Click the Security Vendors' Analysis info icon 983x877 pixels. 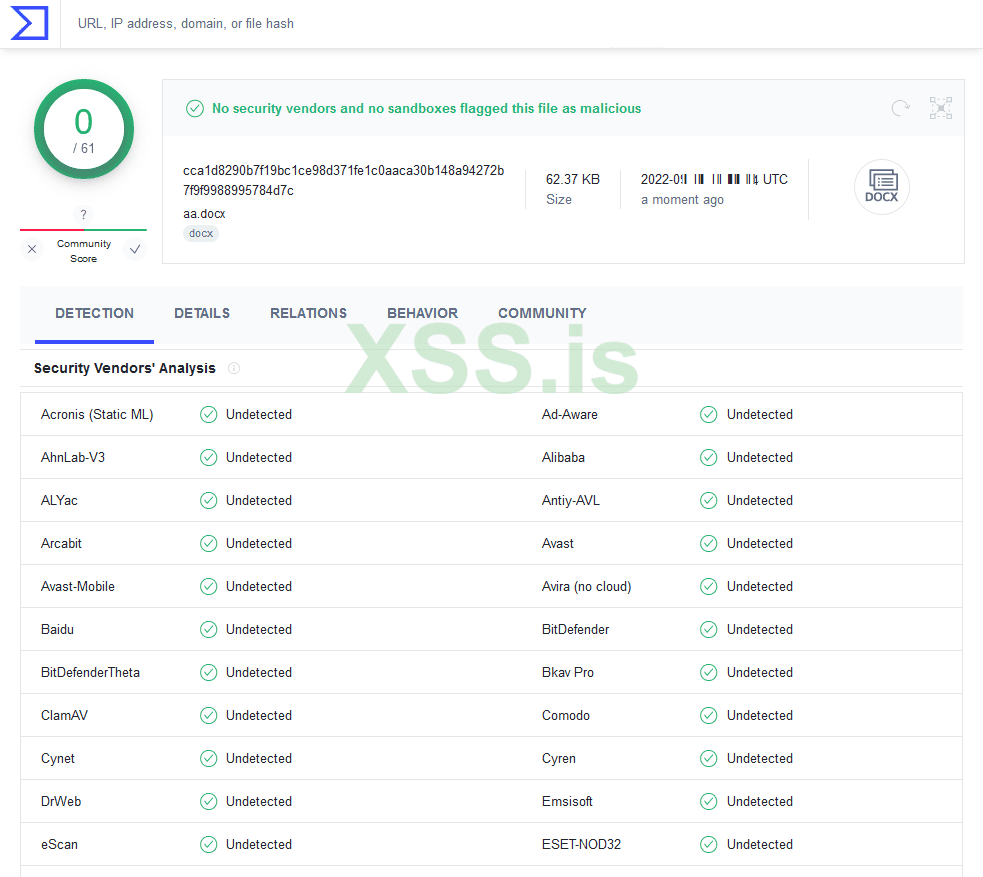(234, 368)
